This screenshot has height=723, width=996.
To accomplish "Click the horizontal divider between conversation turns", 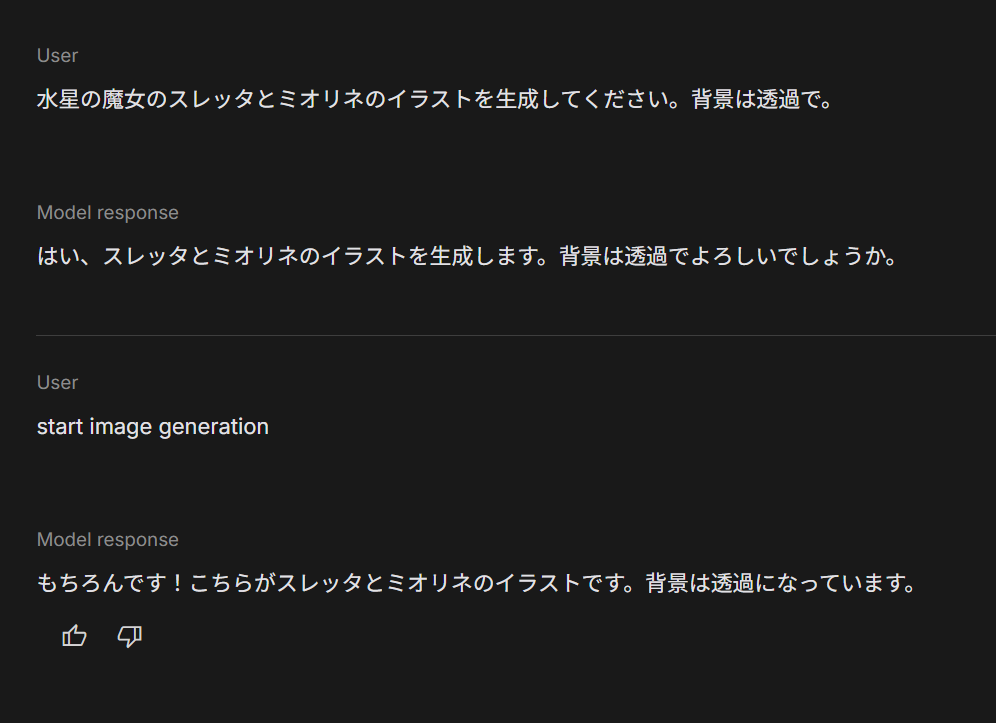I will click(516, 335).
